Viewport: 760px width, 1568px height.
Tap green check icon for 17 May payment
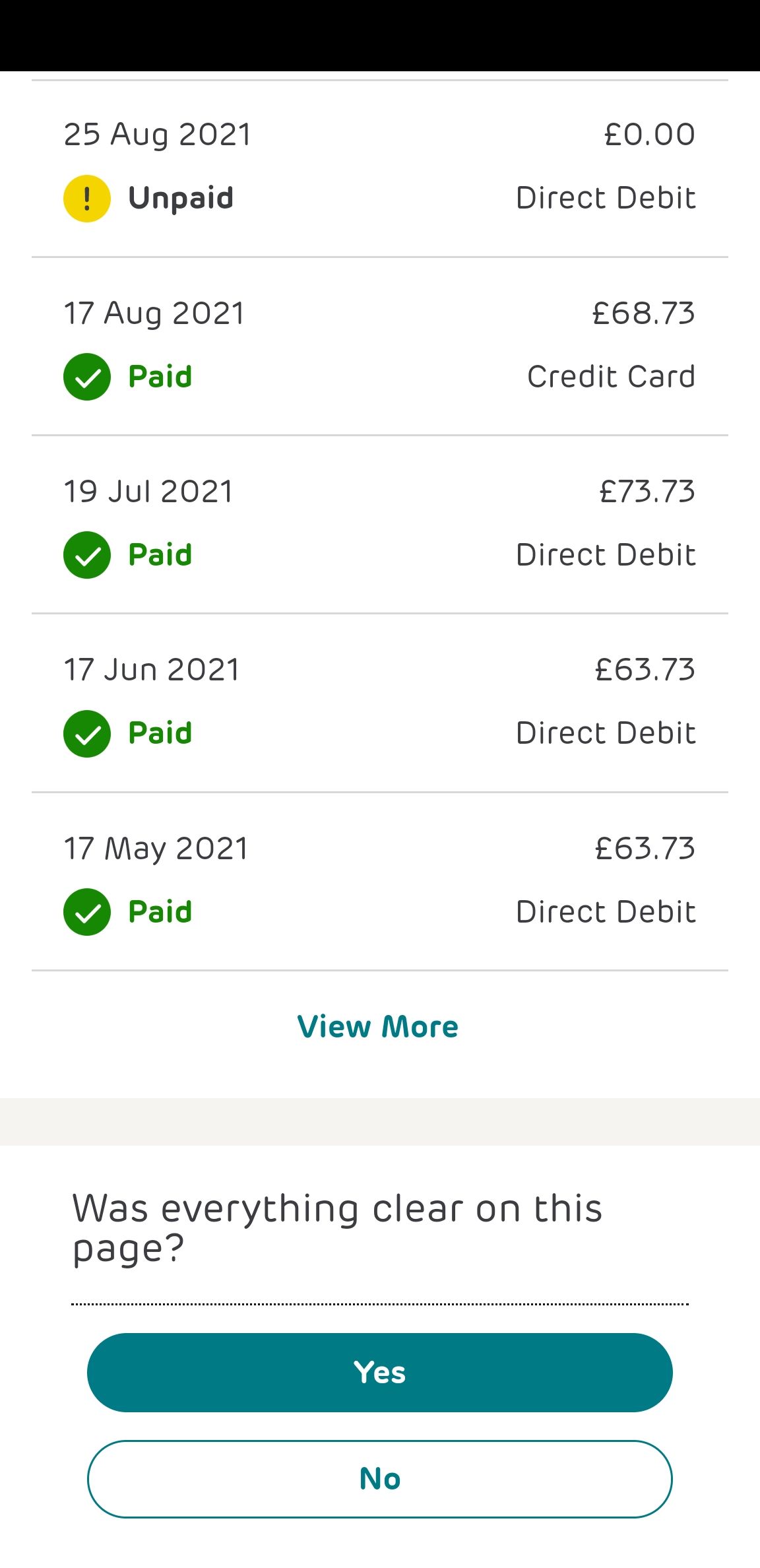pos(87,912)
